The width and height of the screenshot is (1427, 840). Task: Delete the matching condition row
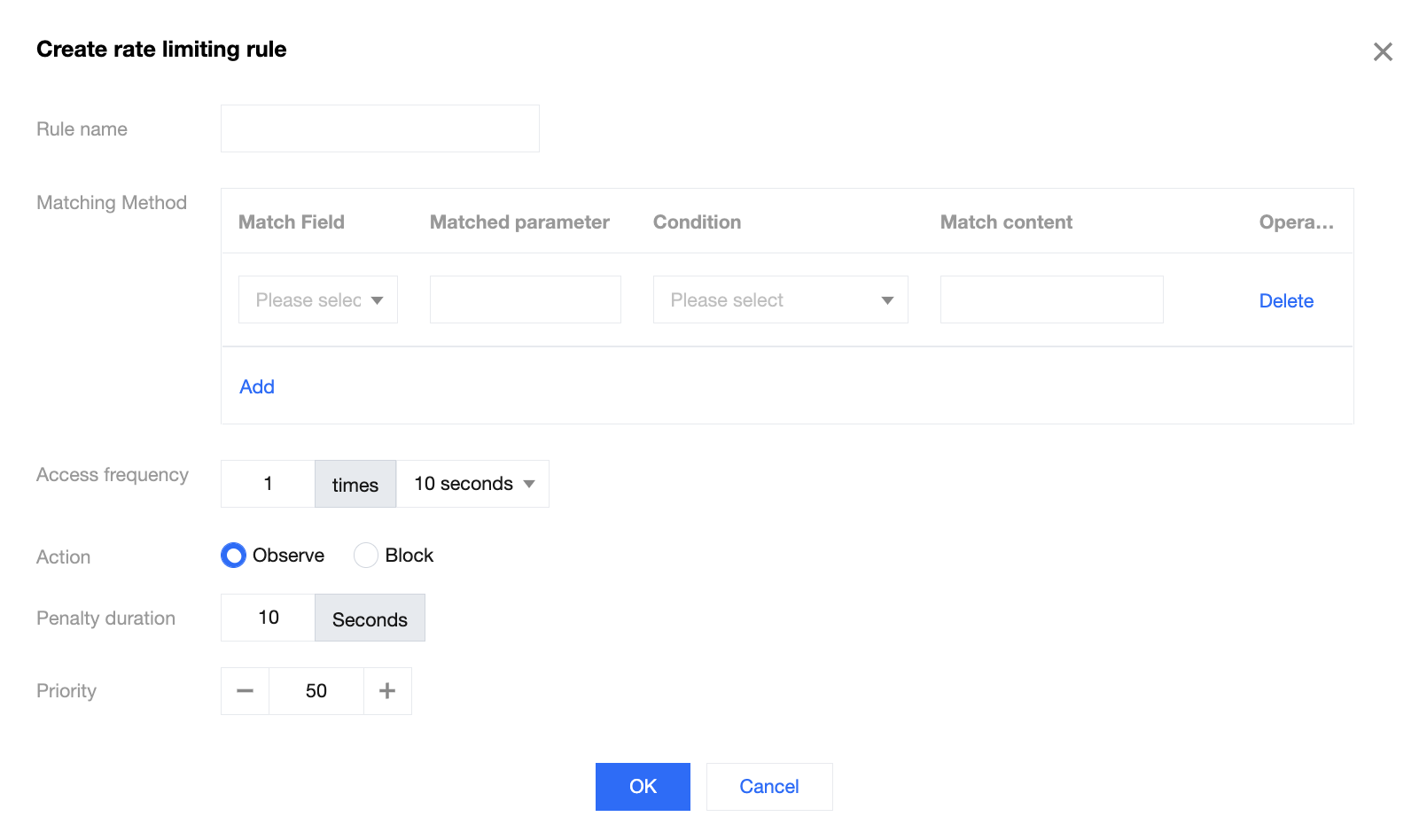point(1286,301)
